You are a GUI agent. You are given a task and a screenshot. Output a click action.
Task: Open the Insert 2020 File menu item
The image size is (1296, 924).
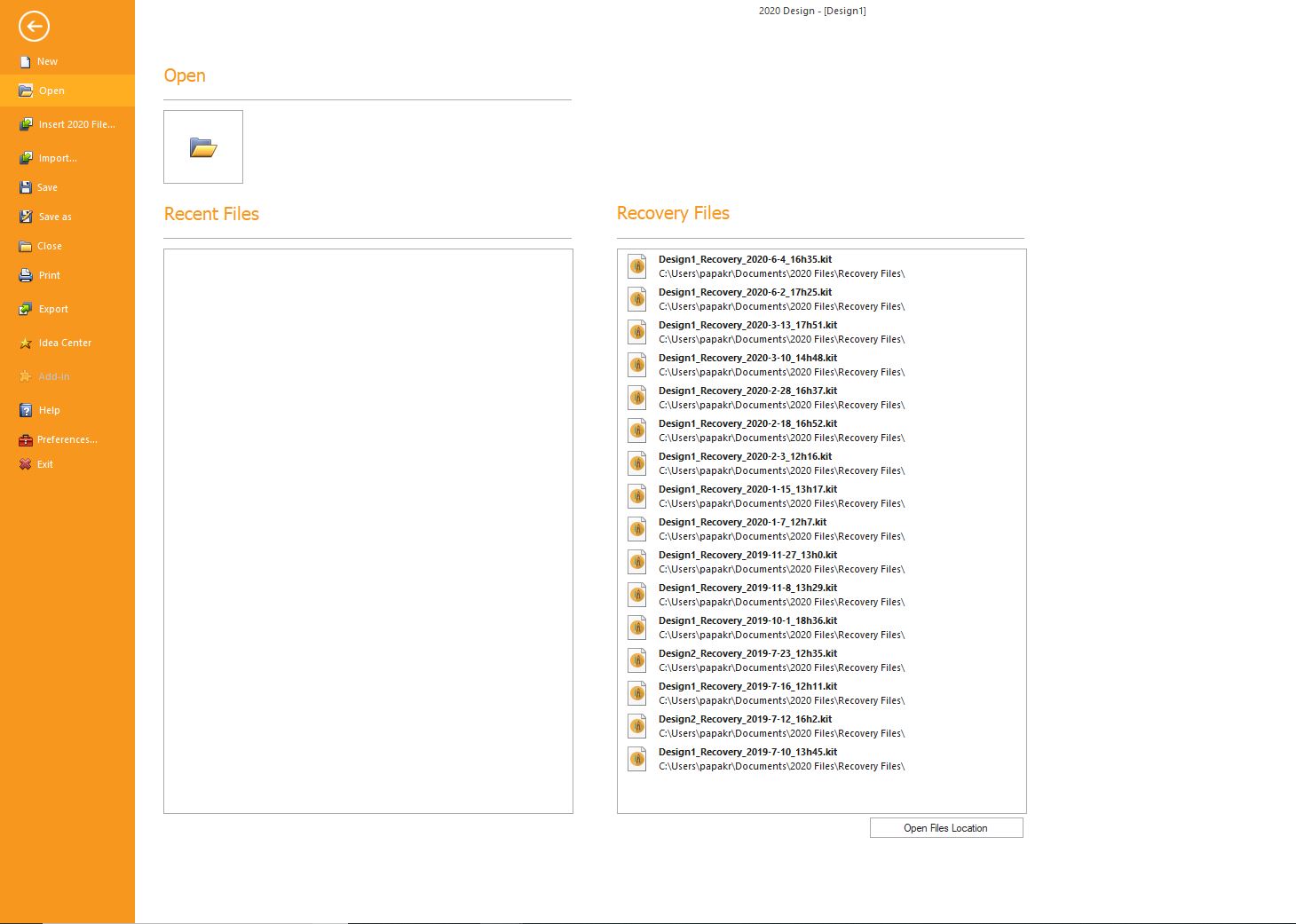(x=76, y=124)
